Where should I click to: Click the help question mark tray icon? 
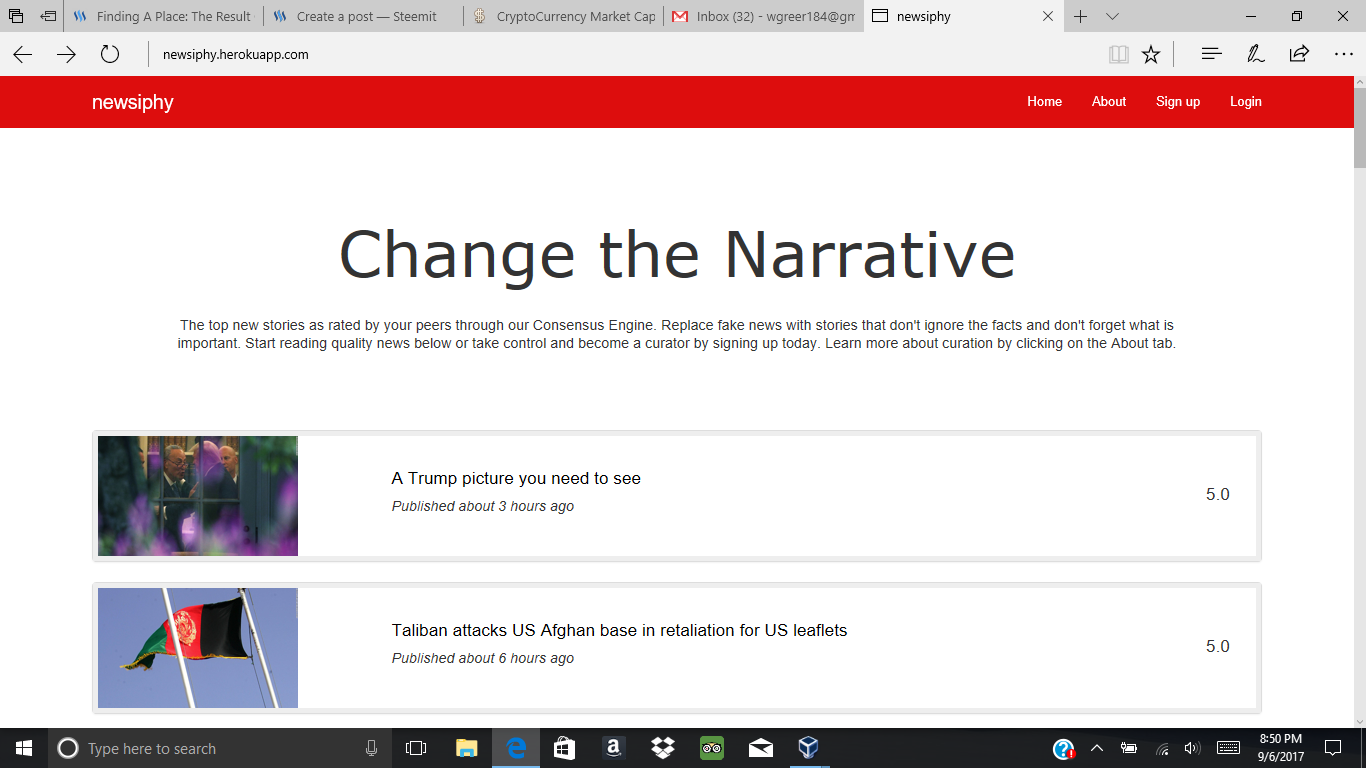(x=1064, y=748)
